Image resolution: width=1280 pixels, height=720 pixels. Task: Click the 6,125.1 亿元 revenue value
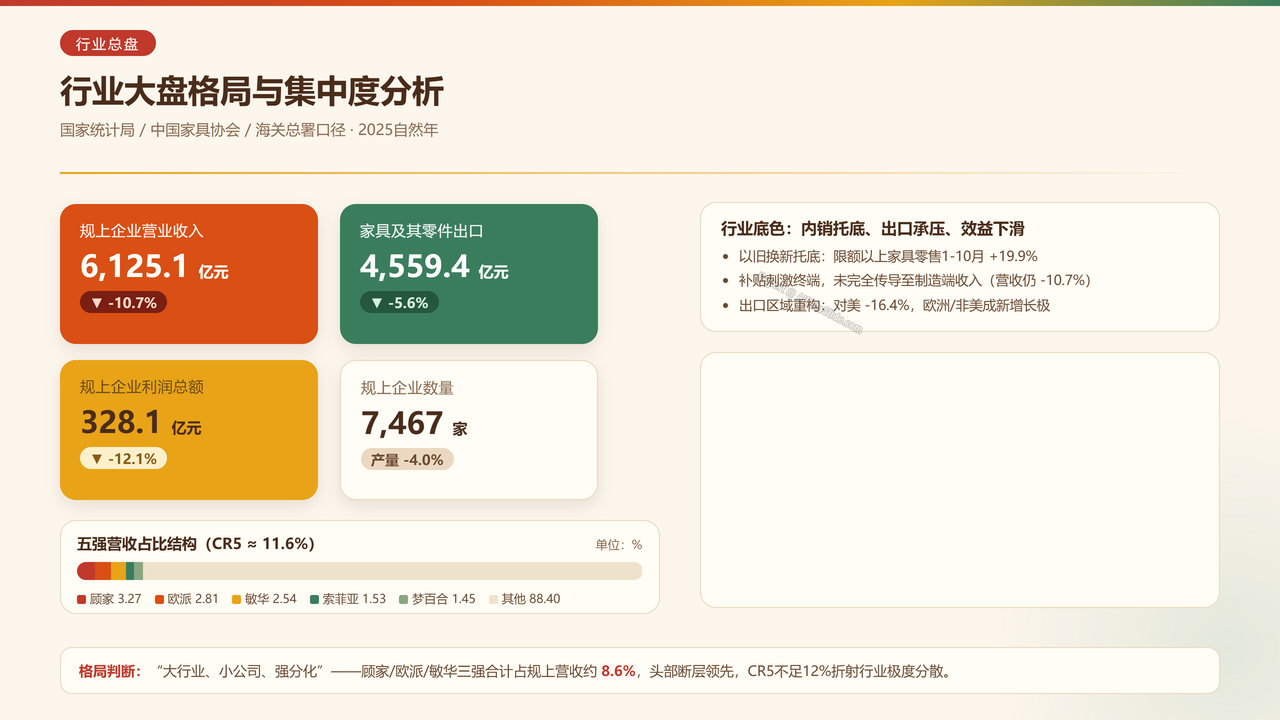155,266
